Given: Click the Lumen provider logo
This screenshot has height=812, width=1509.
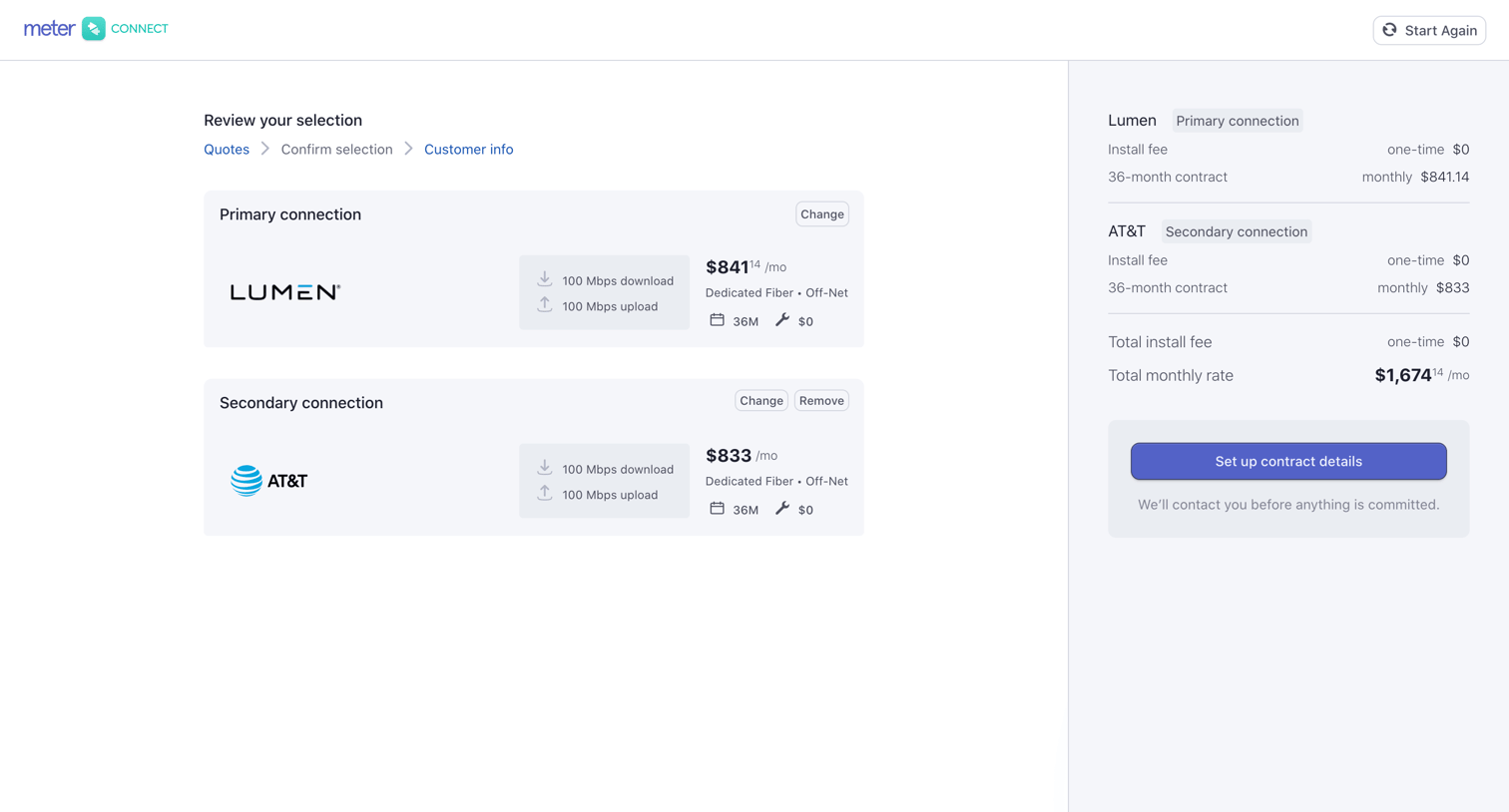Looking at the screenshot, I should [x=285, y=292].
